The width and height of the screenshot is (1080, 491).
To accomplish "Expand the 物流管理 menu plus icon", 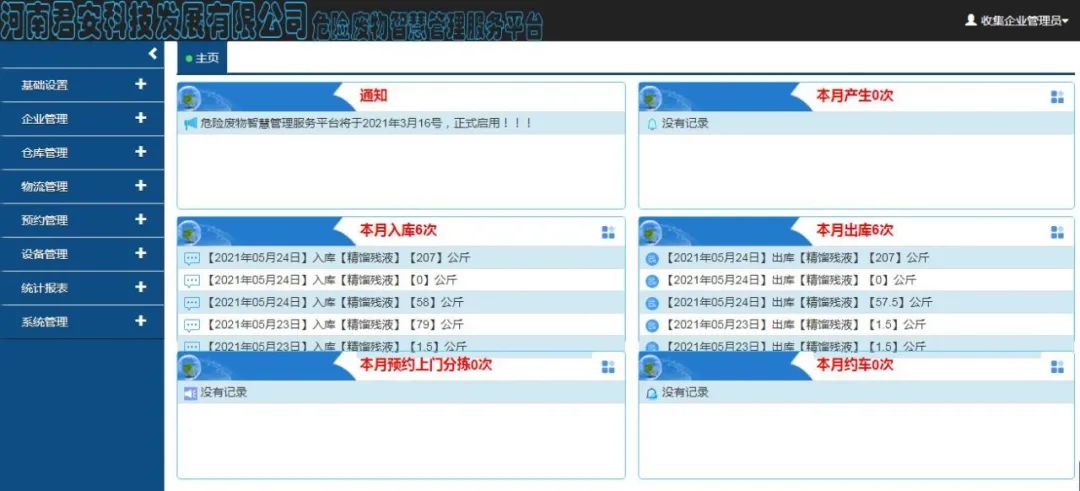I will 141,185.
